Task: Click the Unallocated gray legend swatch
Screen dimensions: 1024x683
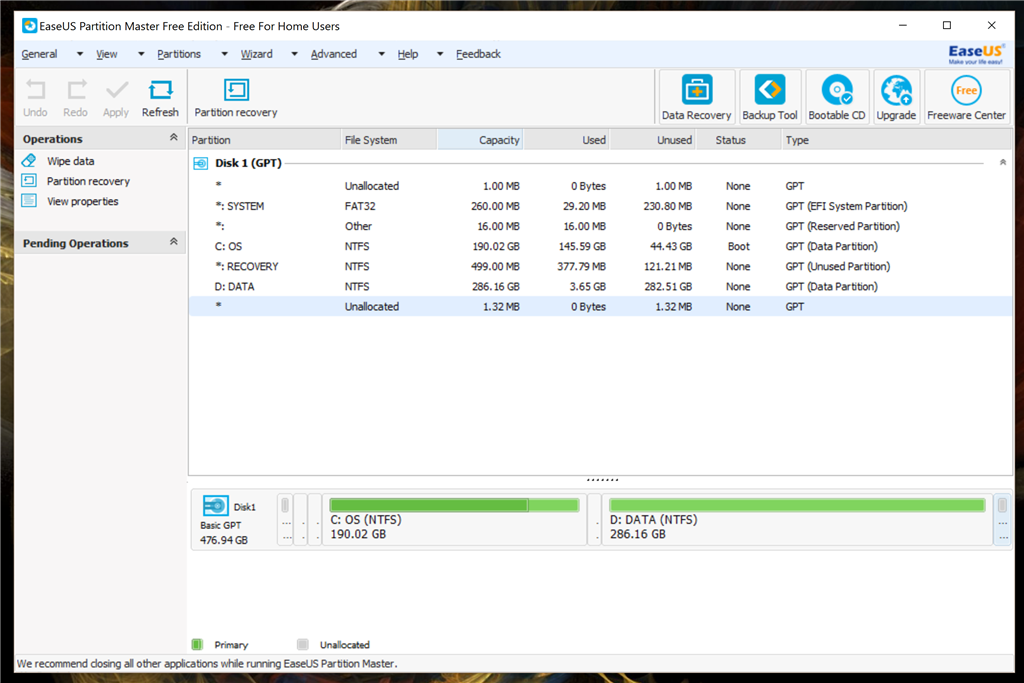Action: 302,644
